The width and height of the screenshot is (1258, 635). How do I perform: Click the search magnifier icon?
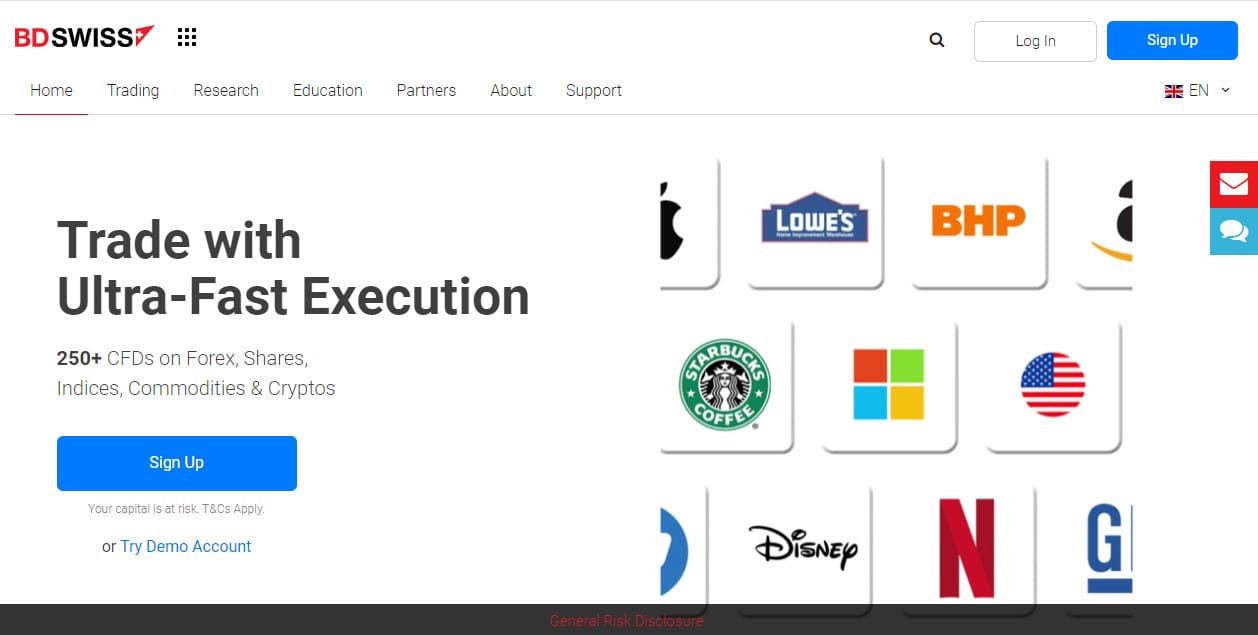tap(936, 41)
